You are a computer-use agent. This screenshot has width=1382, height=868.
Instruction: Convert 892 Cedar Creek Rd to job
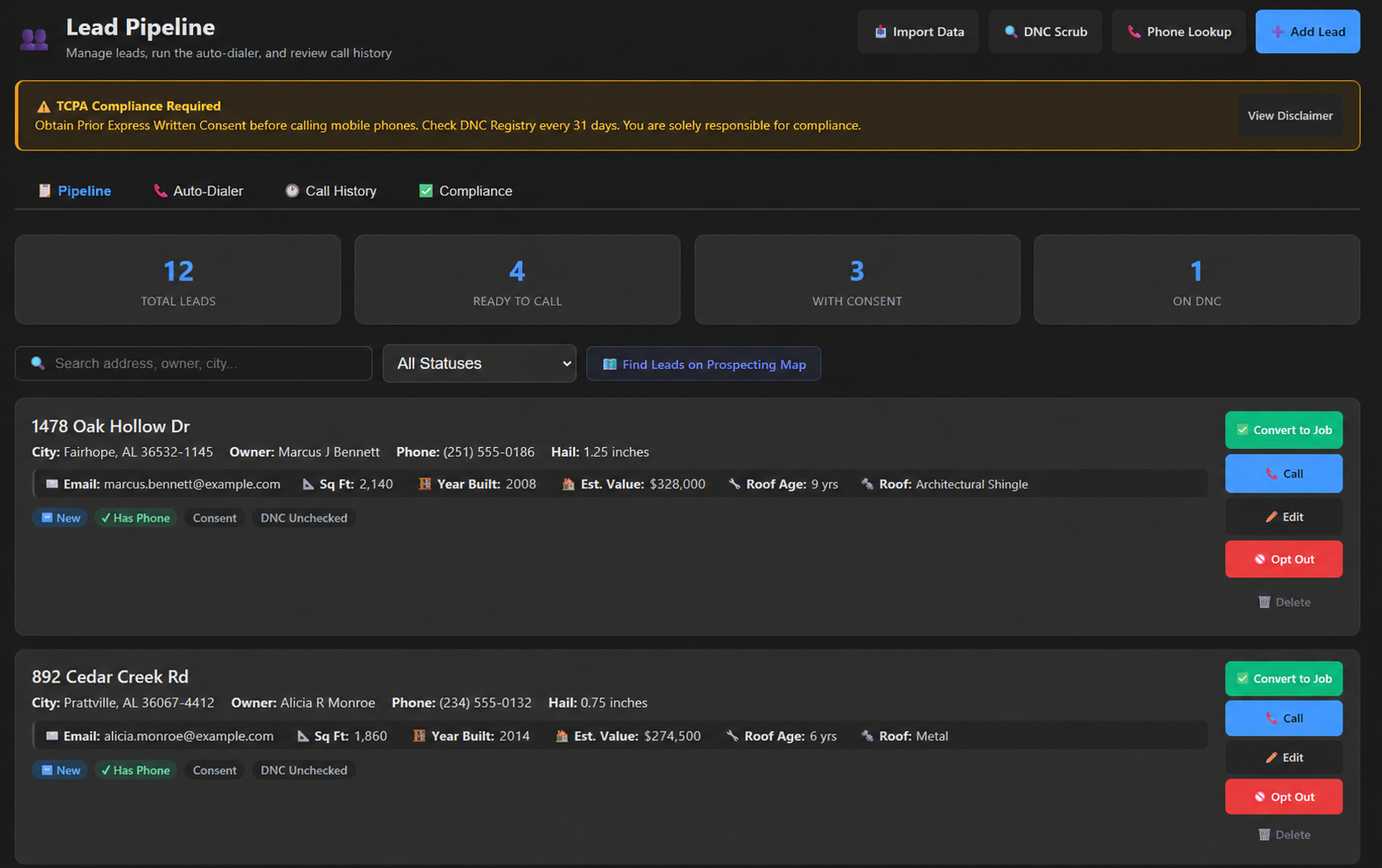pos(1283,679)
